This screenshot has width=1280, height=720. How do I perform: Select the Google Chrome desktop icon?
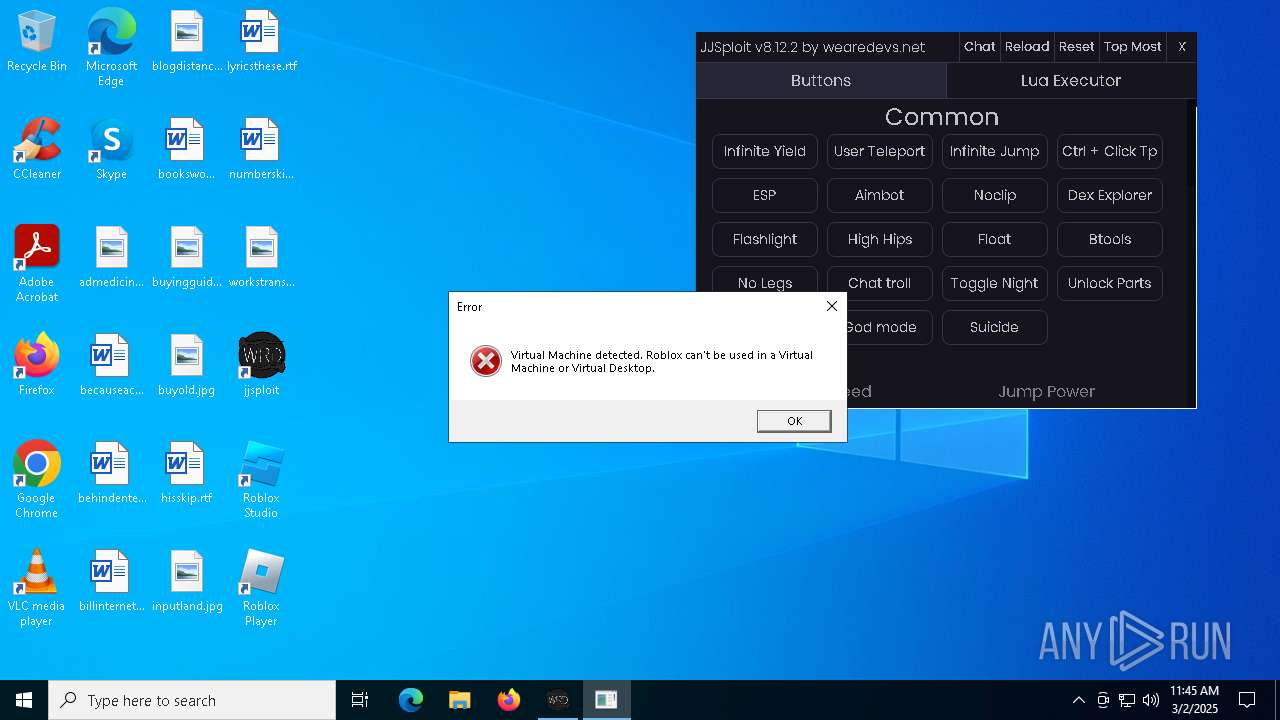(x=37, y=480)
